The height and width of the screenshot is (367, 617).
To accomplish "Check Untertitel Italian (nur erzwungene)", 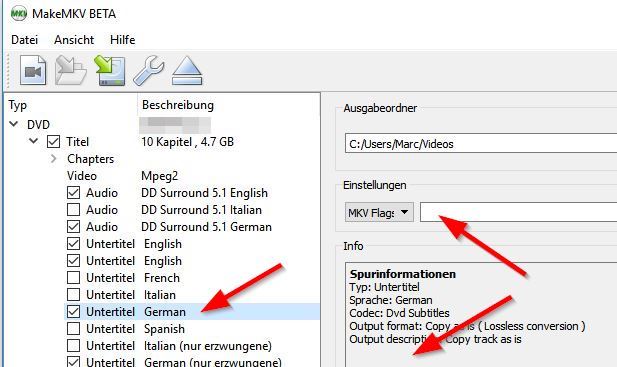I will [x=74, y=345].
